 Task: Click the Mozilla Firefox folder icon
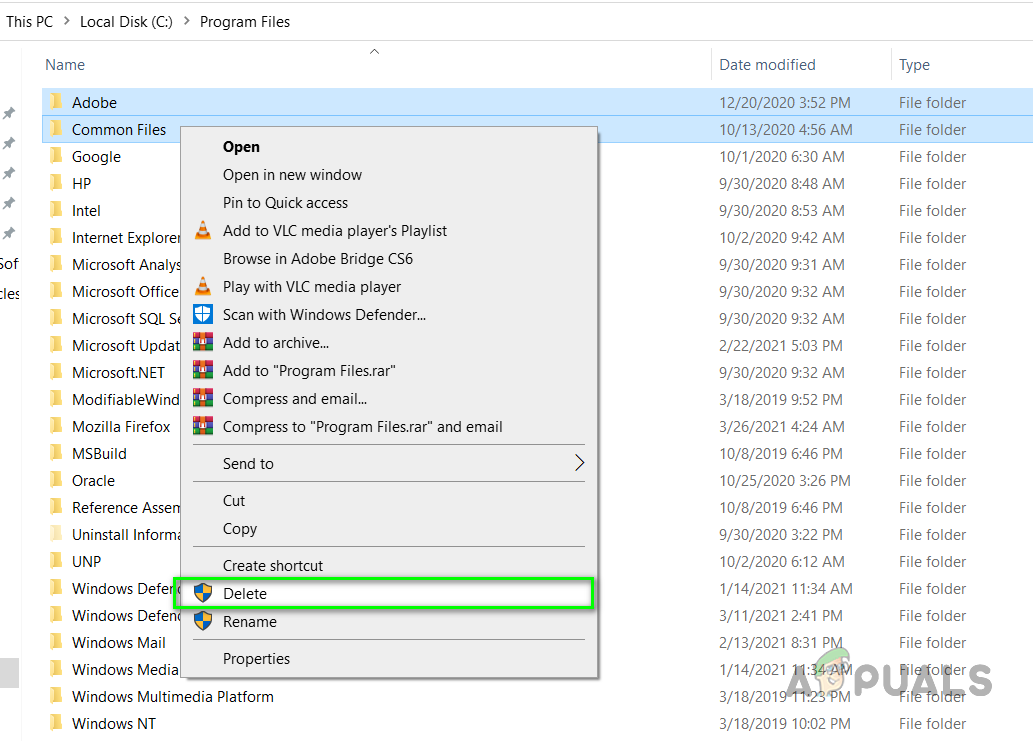point(57,426)
